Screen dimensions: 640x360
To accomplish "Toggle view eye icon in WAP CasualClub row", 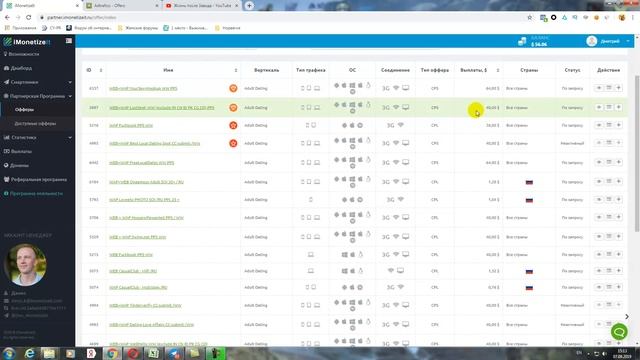I will click(x=599, y=287).
